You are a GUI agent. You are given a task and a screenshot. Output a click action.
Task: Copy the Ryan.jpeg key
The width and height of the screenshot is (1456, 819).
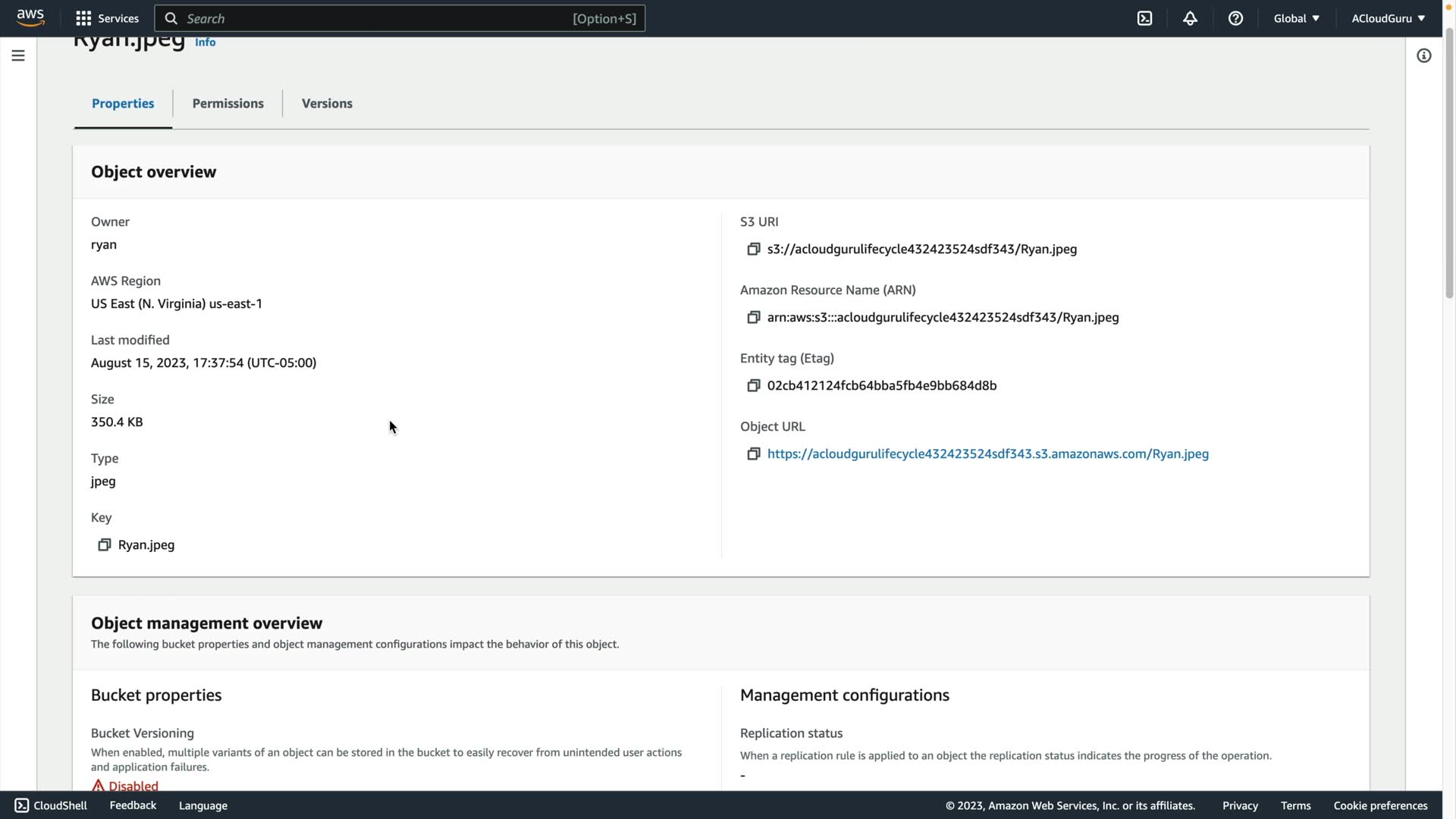(104, 545)
